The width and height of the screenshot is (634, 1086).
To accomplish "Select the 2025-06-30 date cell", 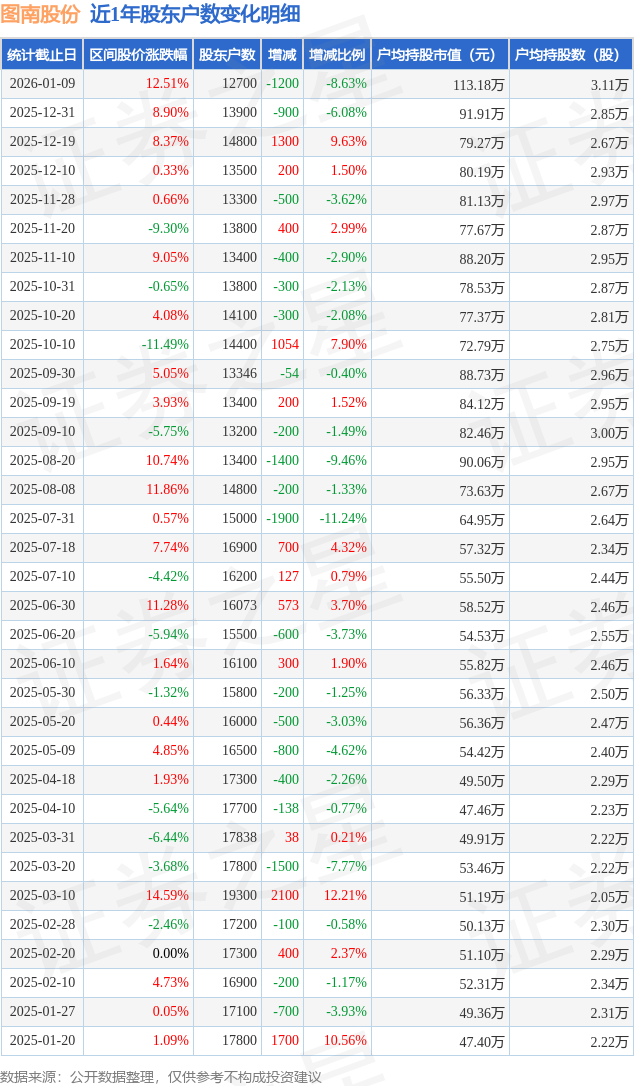I will tap(42, 606).
